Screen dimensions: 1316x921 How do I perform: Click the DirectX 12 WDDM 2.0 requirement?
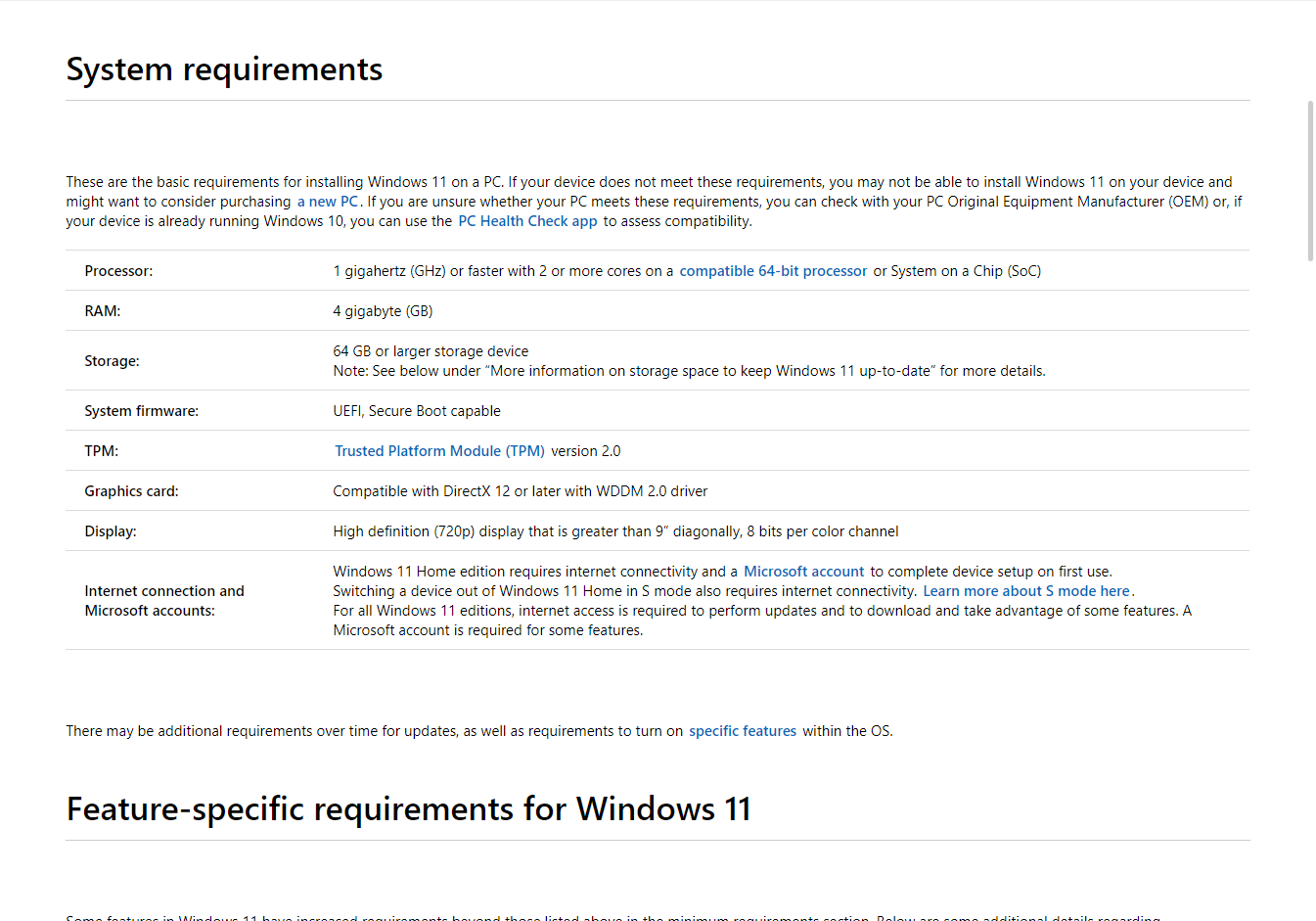point(521,491)
